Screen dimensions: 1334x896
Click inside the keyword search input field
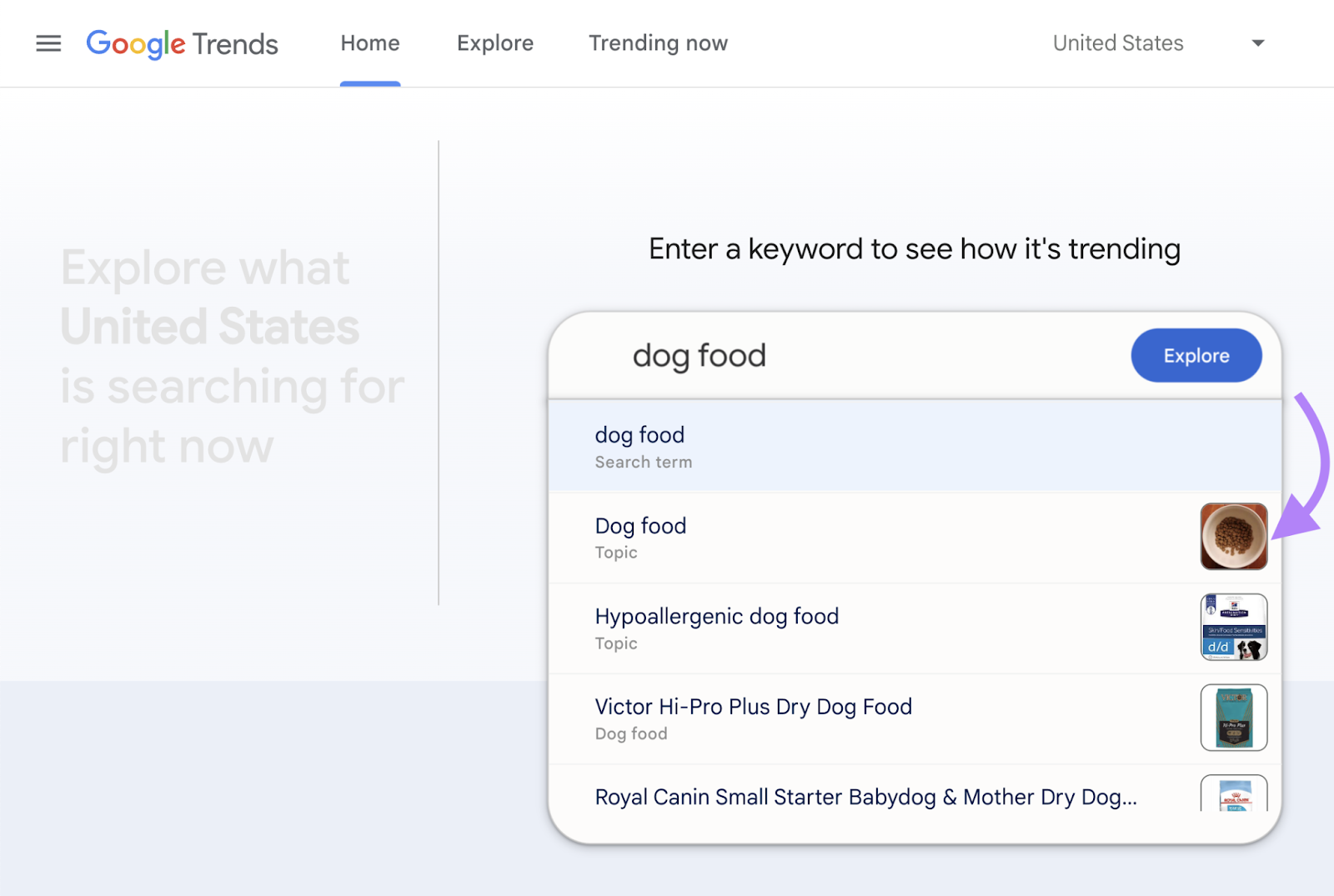[834, 356]
